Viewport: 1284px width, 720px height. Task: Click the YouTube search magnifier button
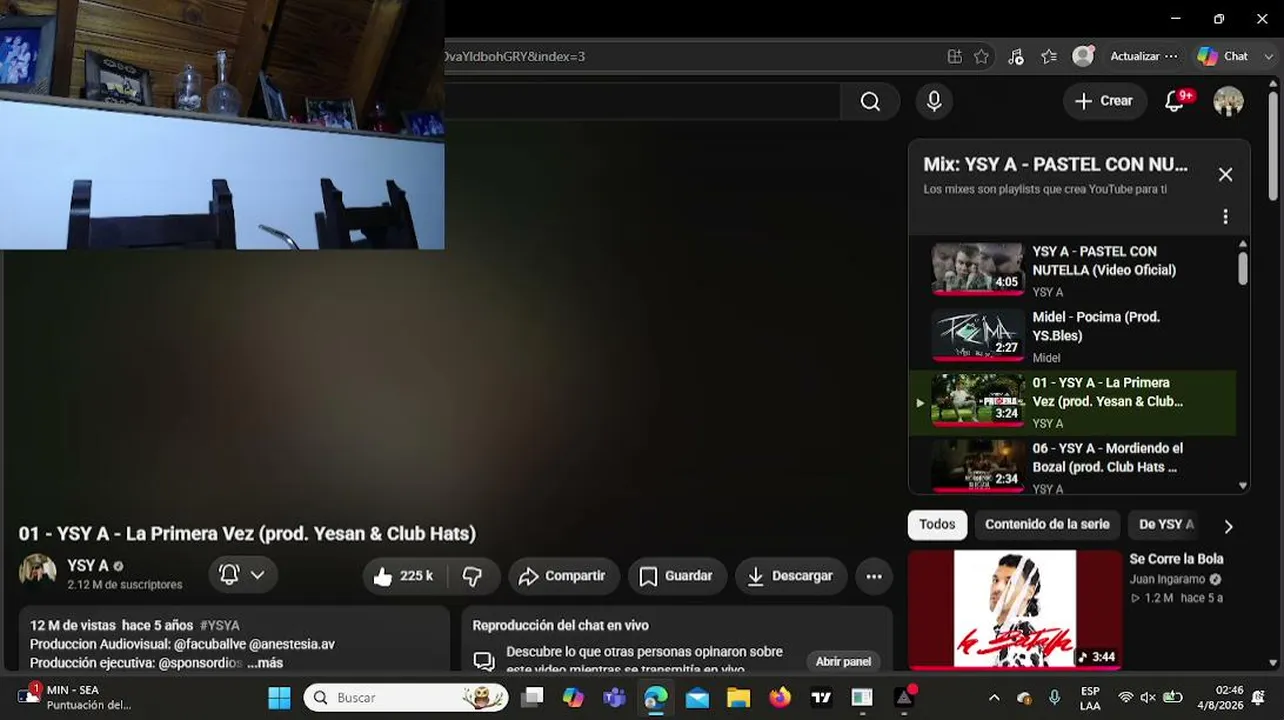tap(870, 101)
